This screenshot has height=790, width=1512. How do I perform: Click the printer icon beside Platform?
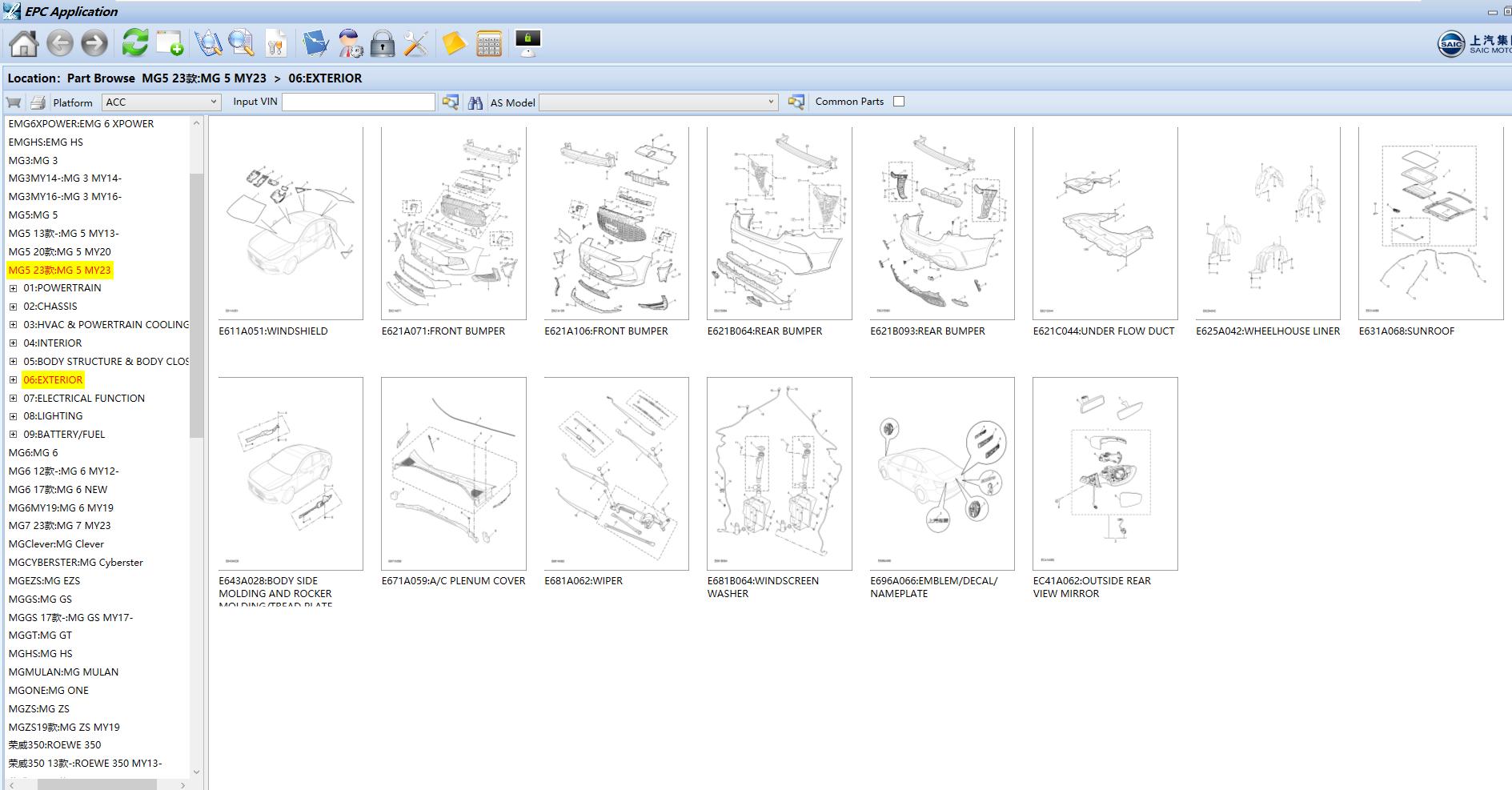click(x=38, y=102)
